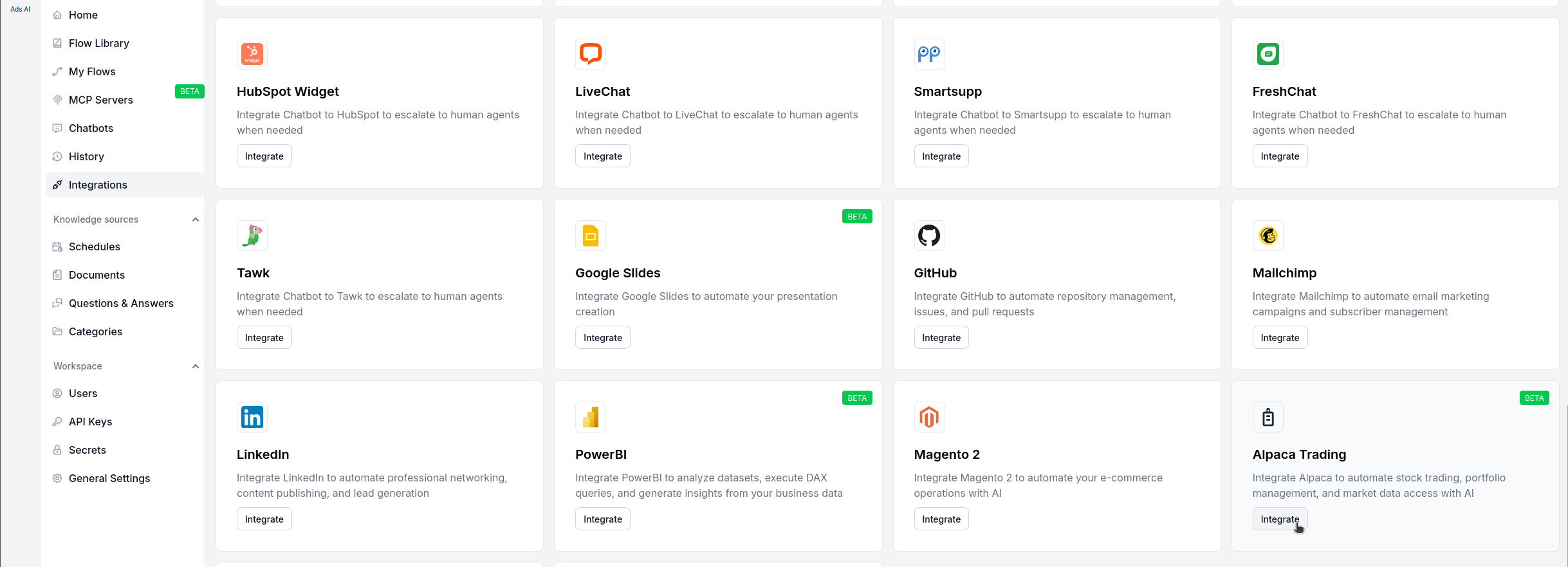Viewport: 1568px width, 567px height.
Task: Click the FreshChat logo icon
Action: click(x=1268, y=54)
